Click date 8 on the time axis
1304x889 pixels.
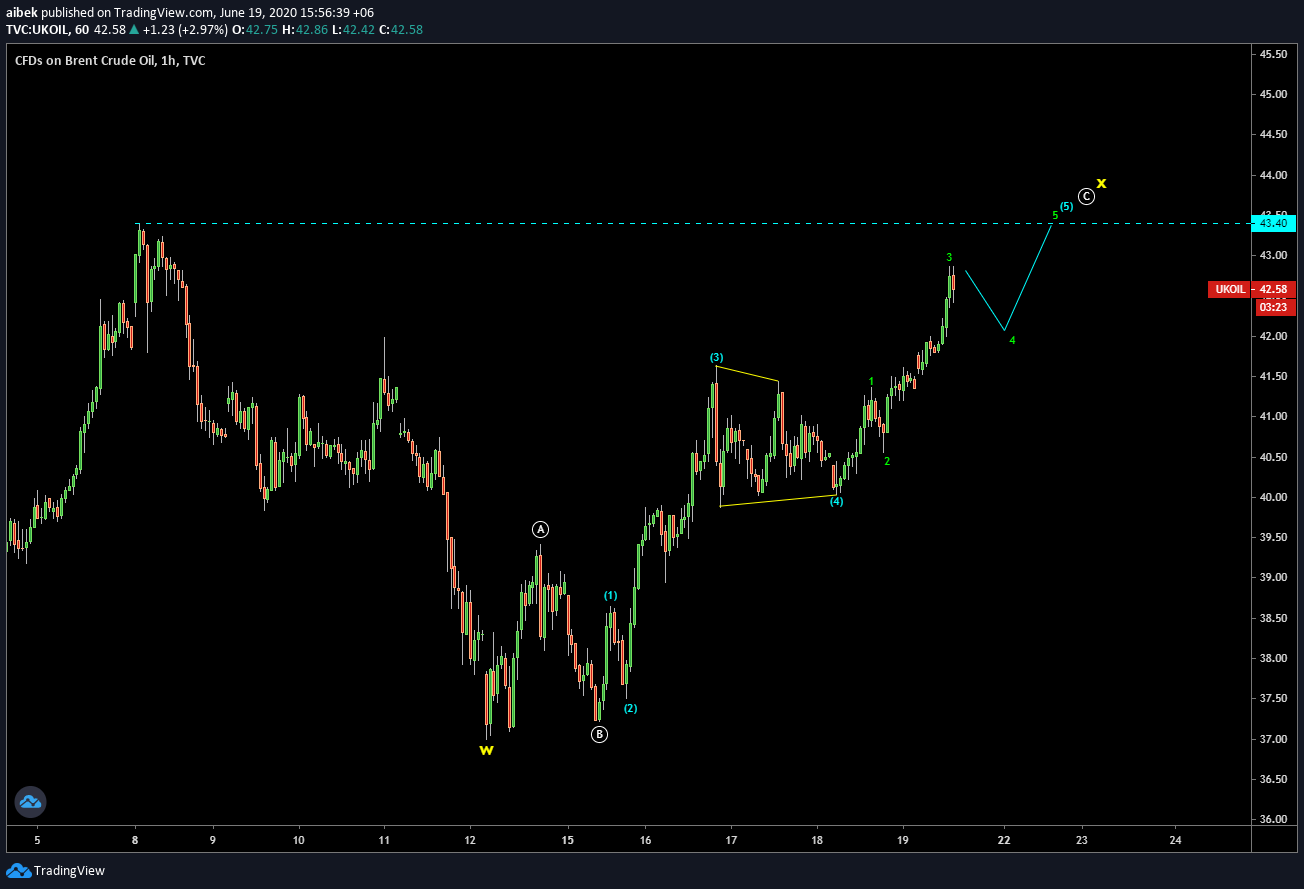pyautogui.click(x=135, y=840)
